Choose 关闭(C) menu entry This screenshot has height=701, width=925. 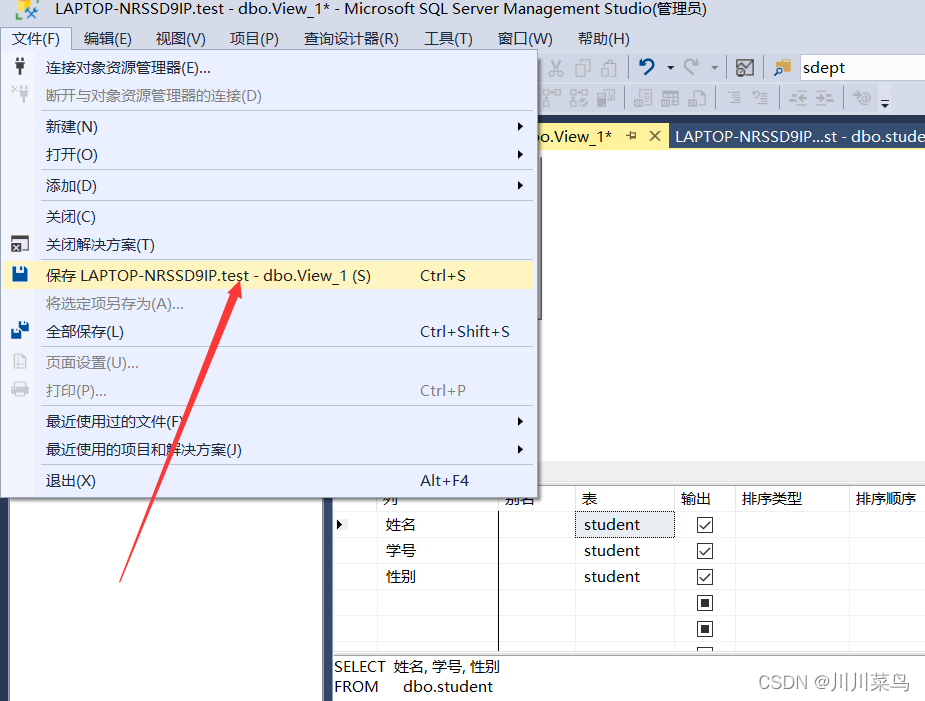[269, 217]
